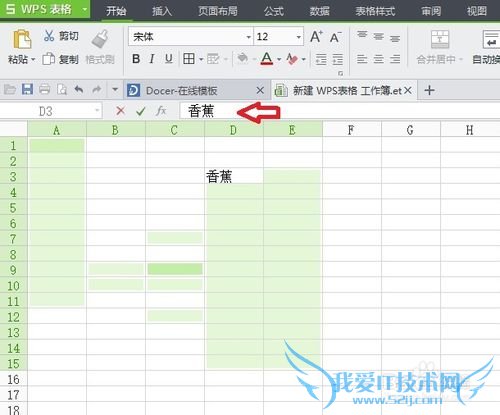
Task: Align text to bottom
Action: click(x=395, y=38)
